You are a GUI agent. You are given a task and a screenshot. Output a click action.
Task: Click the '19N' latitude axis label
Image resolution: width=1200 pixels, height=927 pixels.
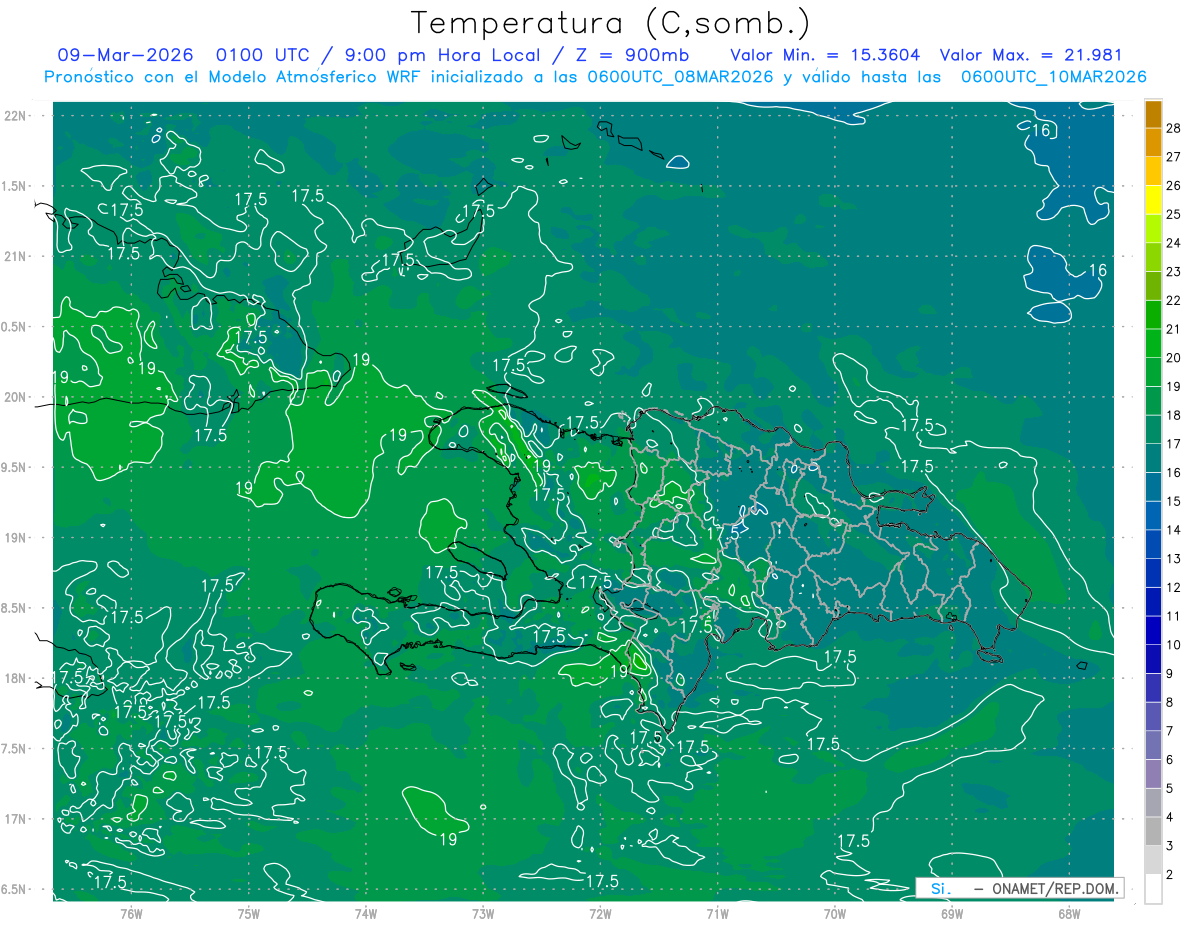pos(15,538)
